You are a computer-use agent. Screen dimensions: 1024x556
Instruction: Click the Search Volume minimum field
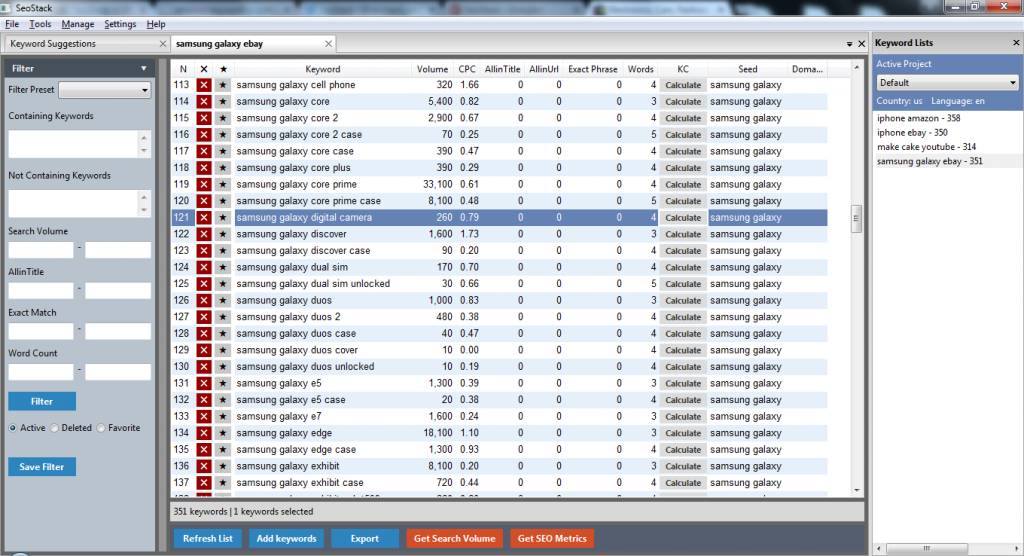tap(40, 250)
